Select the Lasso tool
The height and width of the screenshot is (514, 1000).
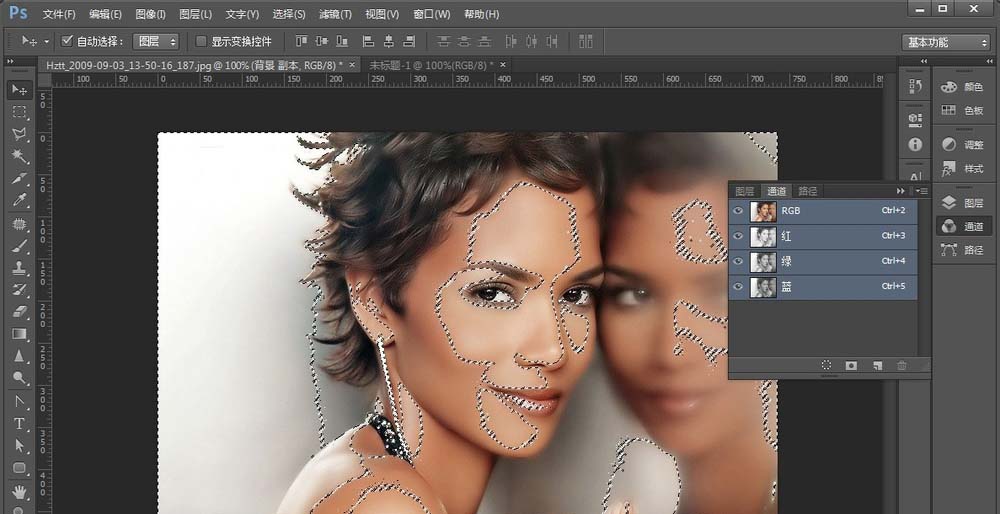(19, 134)
